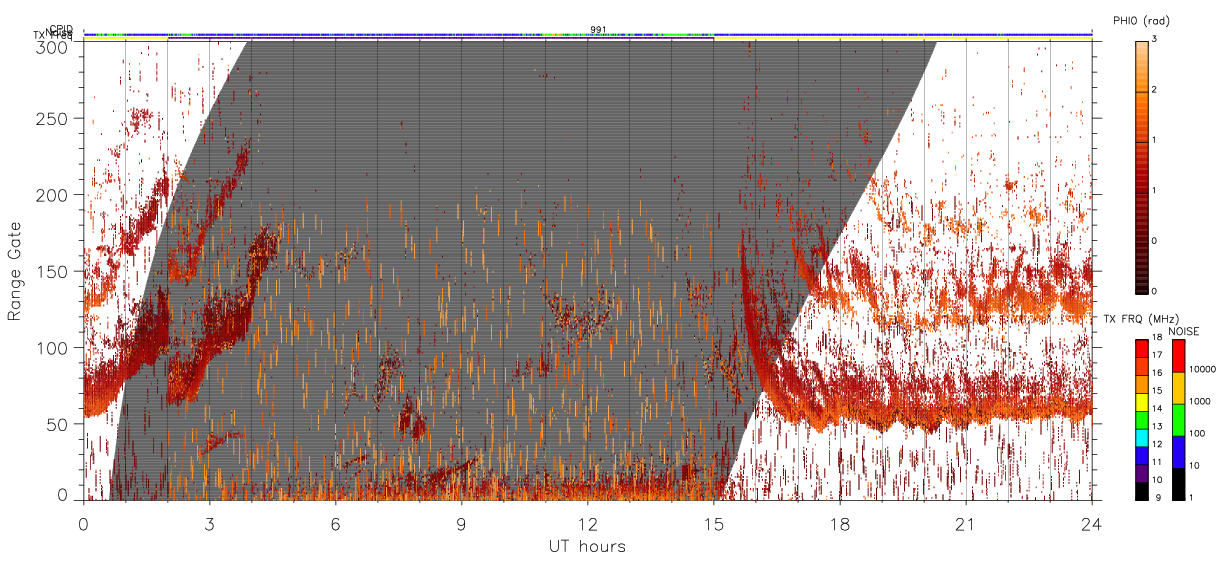
Task: Click the red top band of NOISE scale
Action: click(1179, 356)
